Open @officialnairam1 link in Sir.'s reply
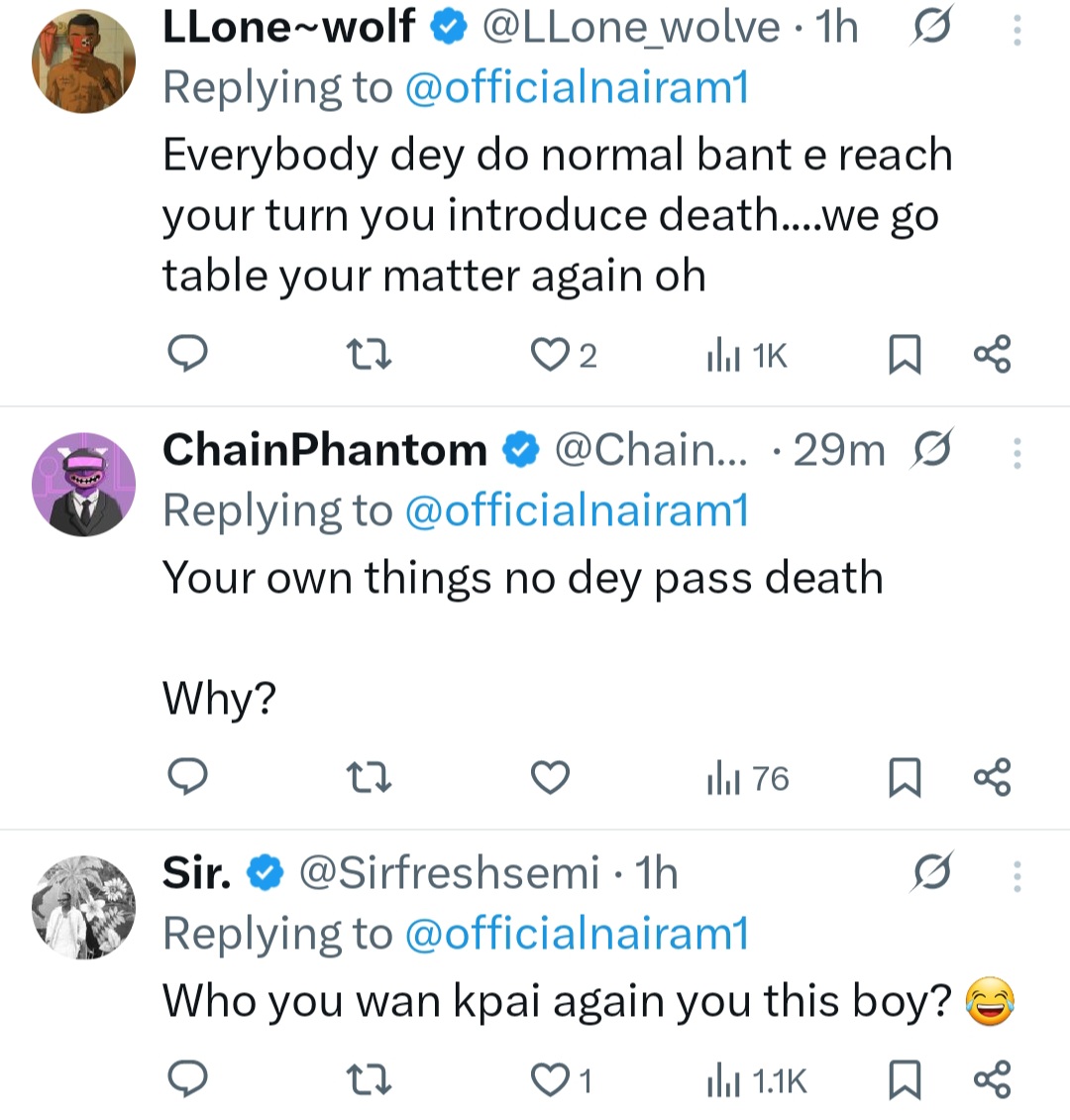 pyautogui.click(x=577, y=934)
